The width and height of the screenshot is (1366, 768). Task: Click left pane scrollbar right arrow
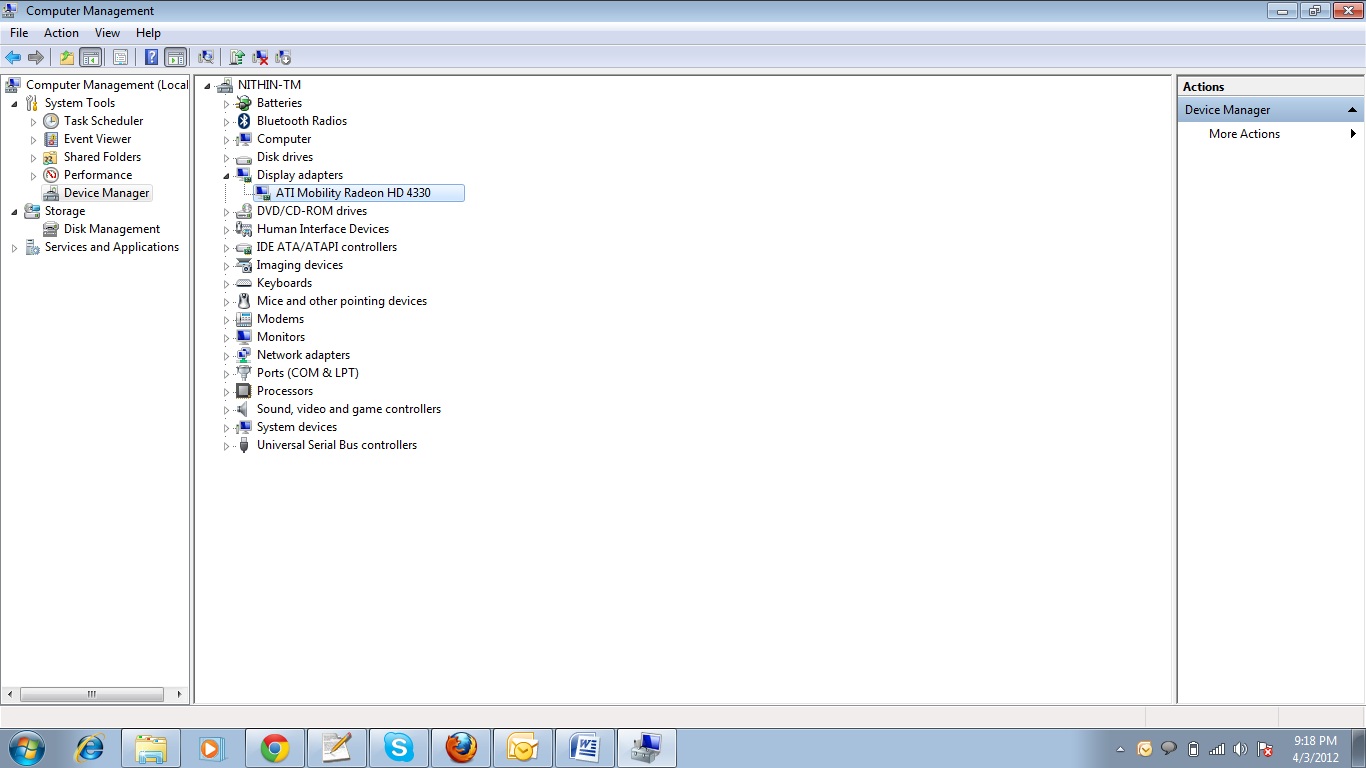(180, 694)
